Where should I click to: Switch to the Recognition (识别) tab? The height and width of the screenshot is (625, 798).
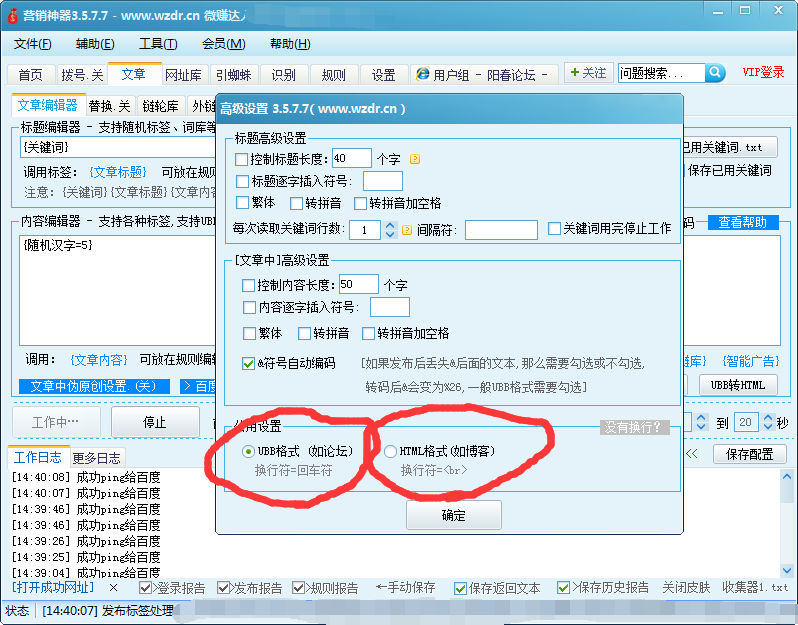pyautogui.click(x=283, y=75)
